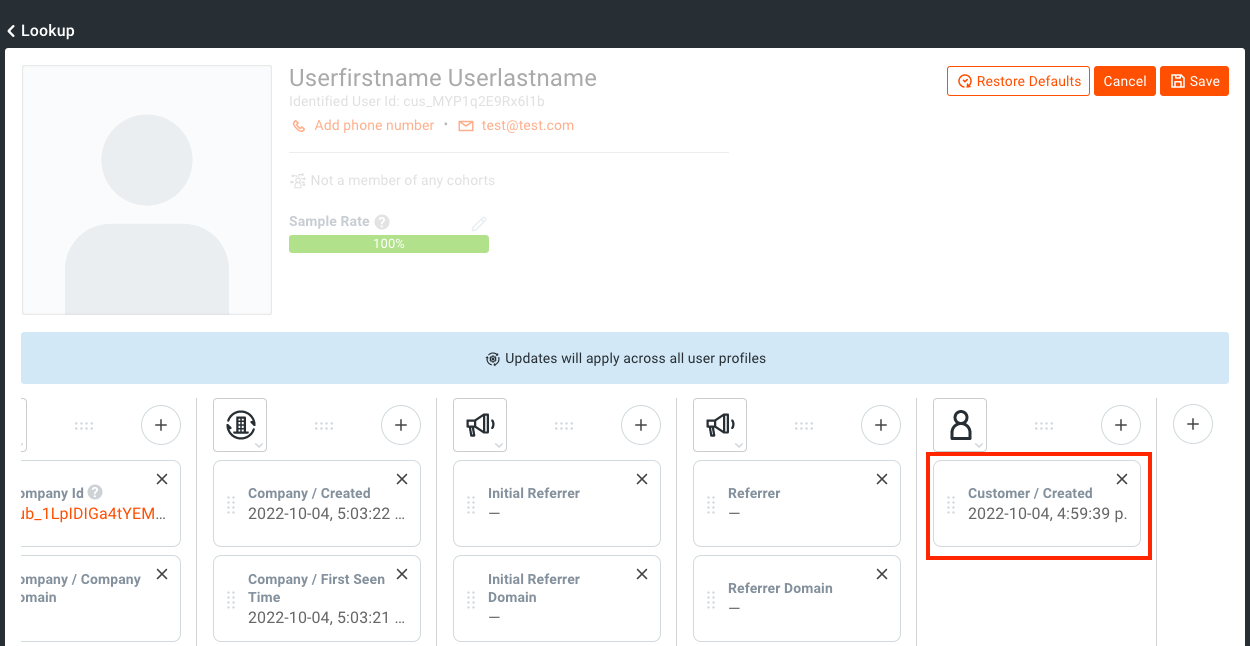Remove the Initial Referrer field card

click(x=642, y=480)
